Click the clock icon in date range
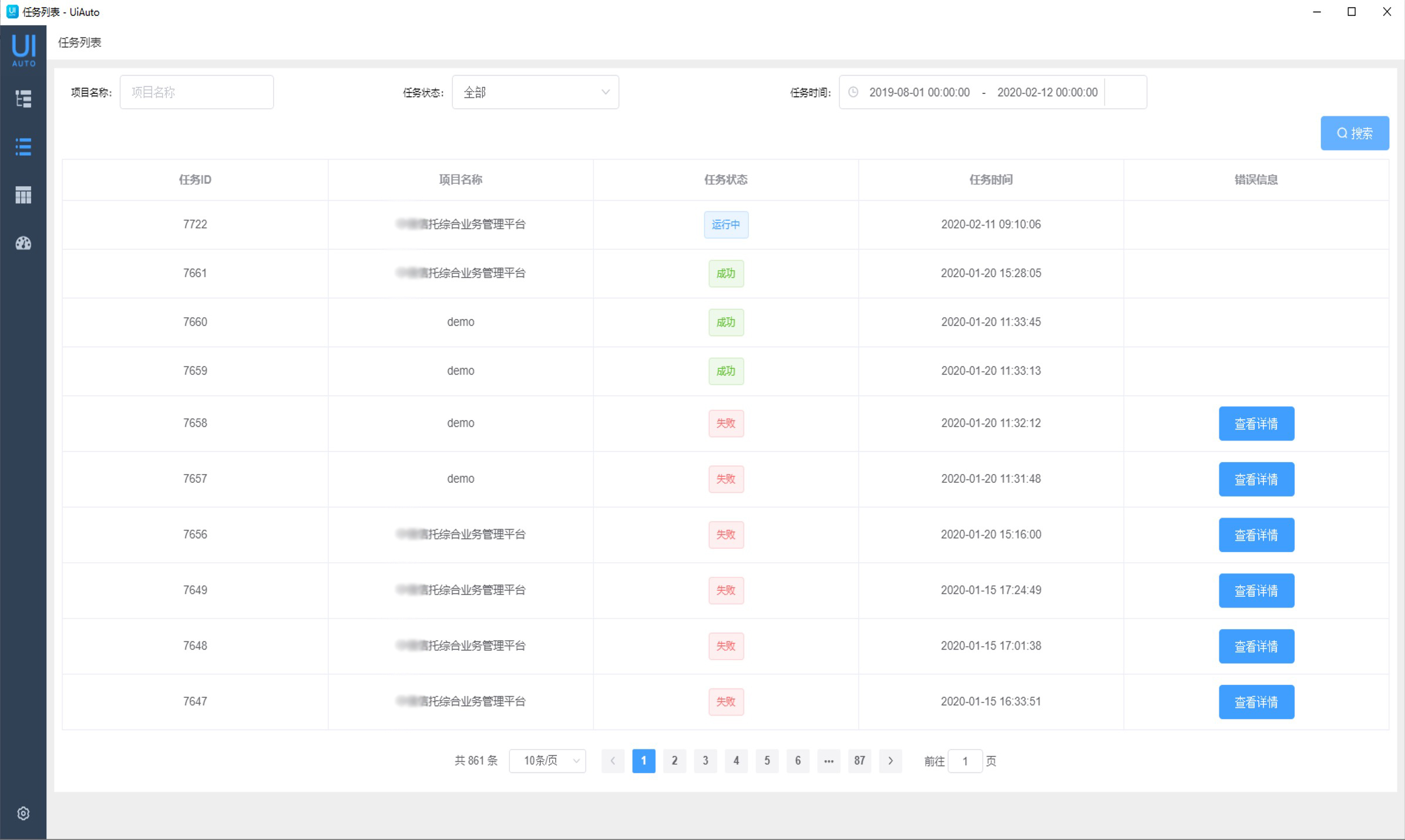Viewport: 1405px width, 840px height. pos(853,92)
